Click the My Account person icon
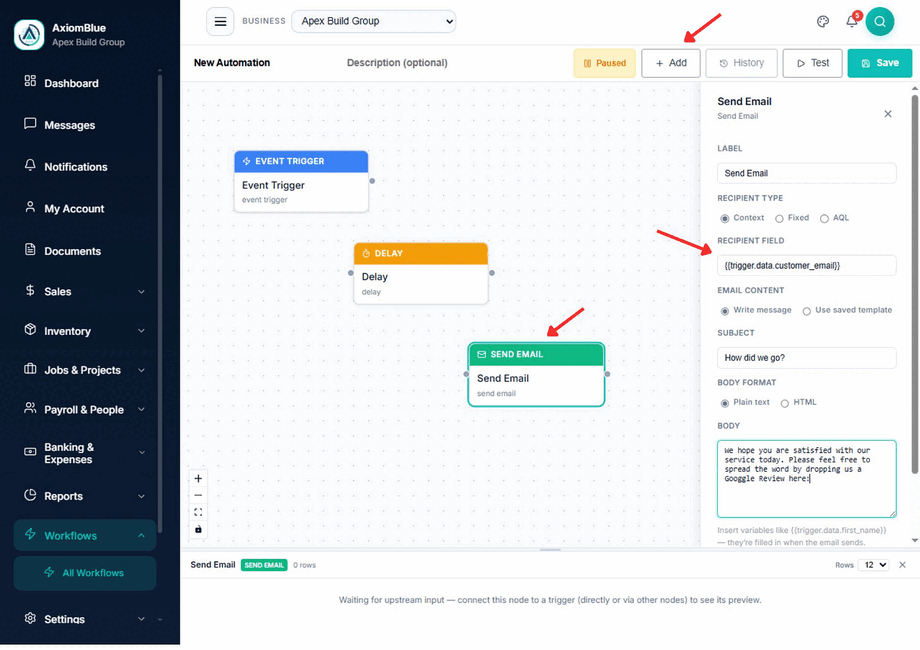 tap(30, 207)
